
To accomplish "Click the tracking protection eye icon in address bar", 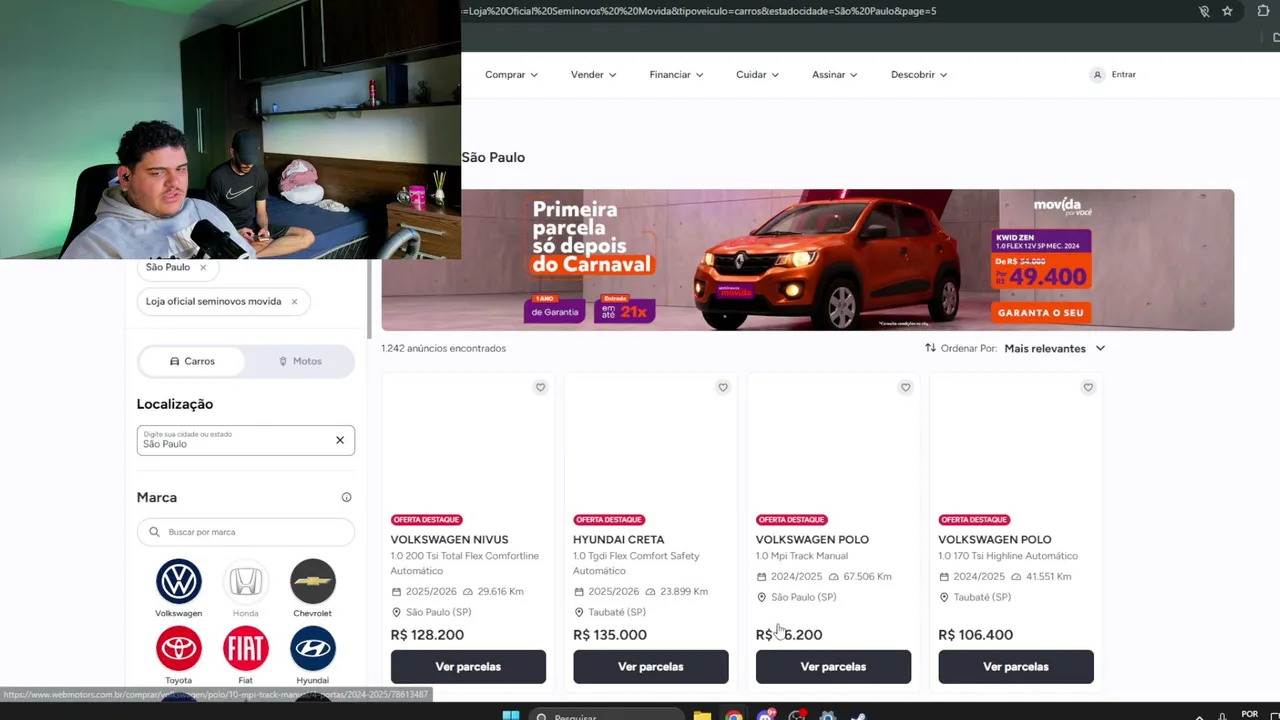I will 1204,11.
